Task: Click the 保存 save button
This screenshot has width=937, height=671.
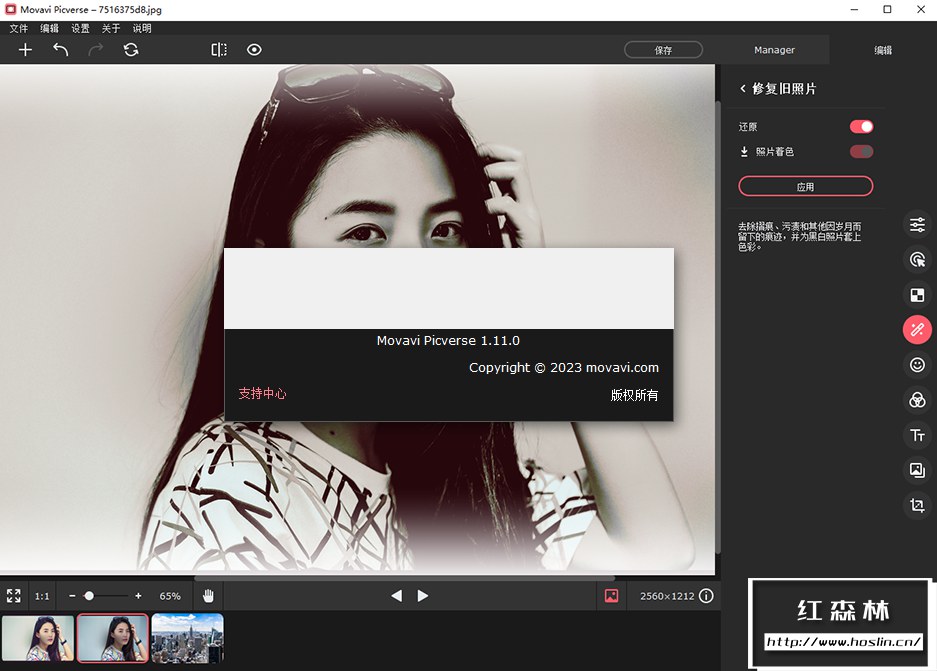Action: 663,50
